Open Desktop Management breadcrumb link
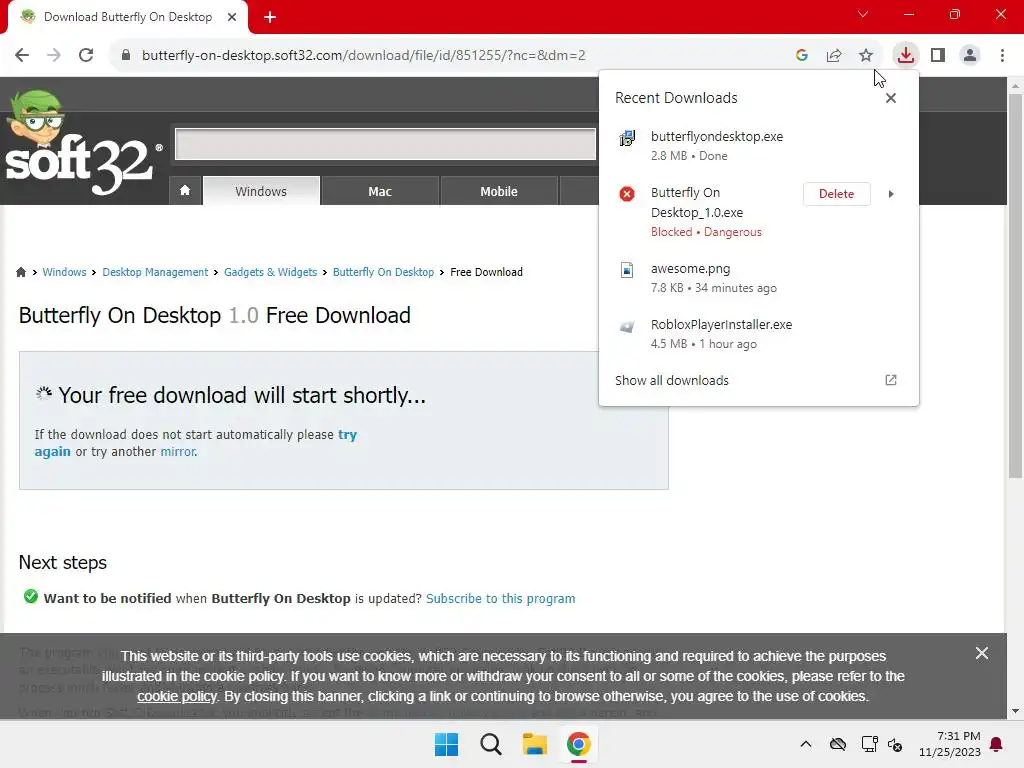Screen dimensions: 1024x768 (x=155, y=272)
